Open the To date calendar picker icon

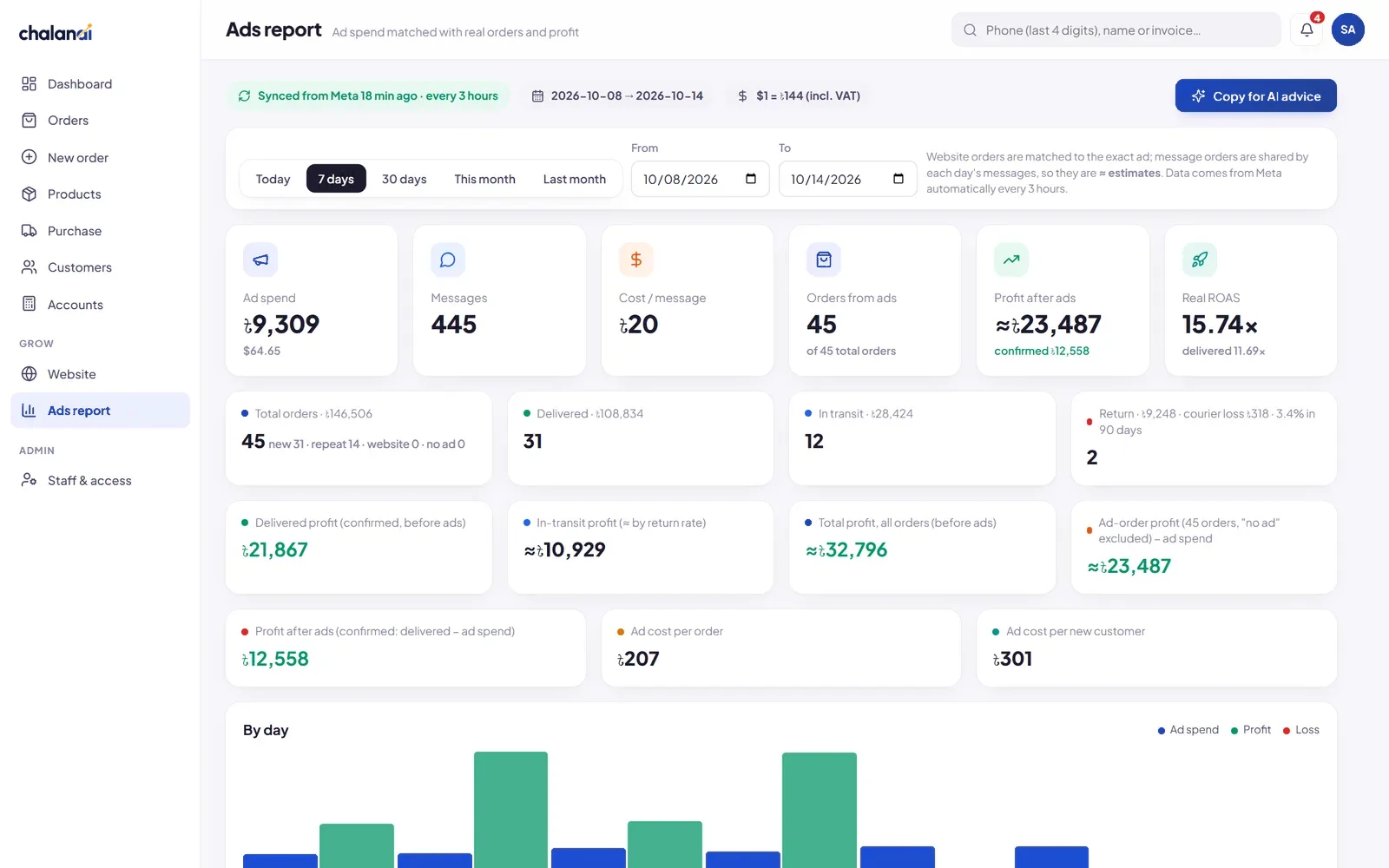(899, 179)
